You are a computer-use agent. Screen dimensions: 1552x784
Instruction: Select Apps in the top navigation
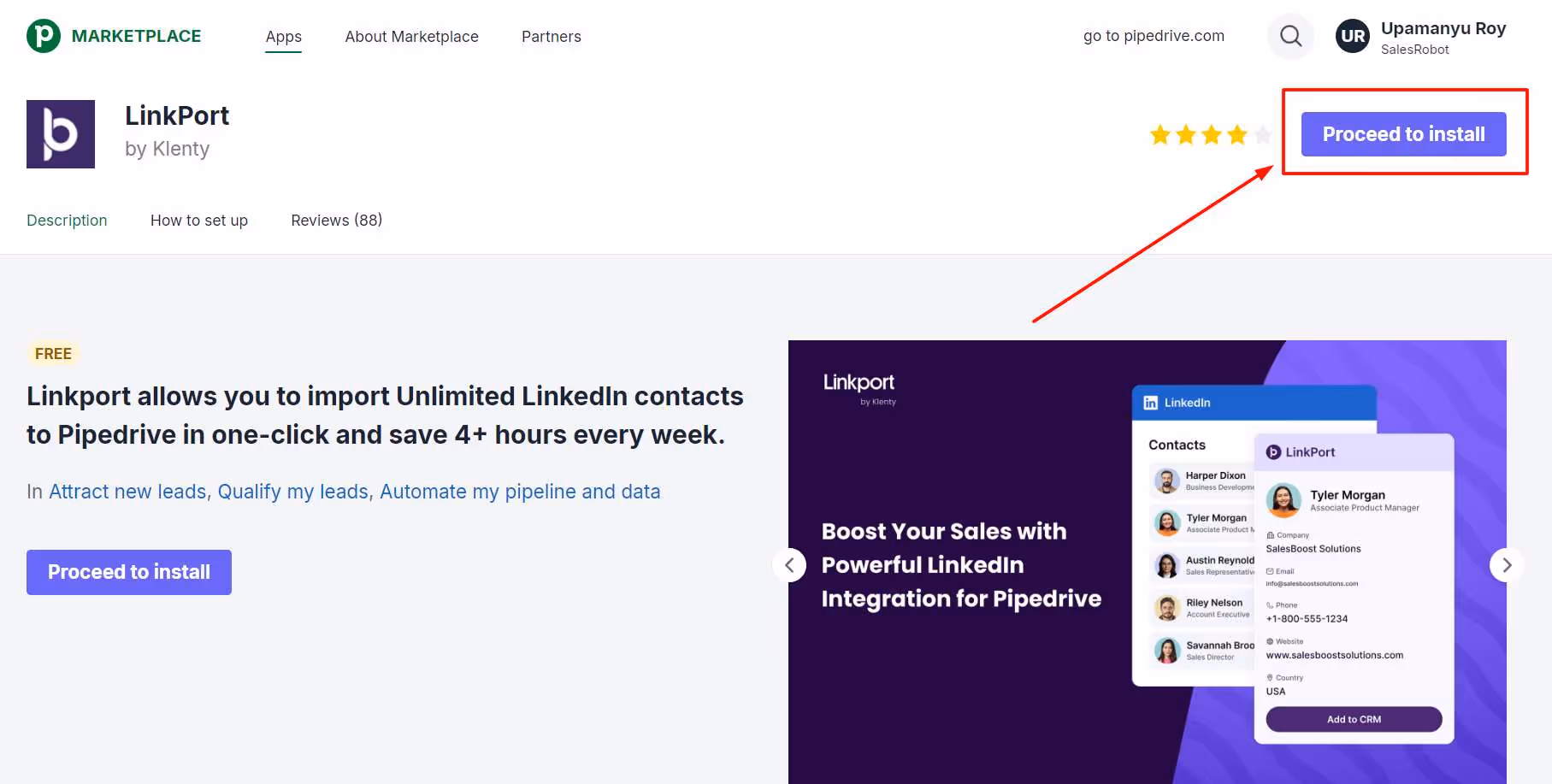(x=283, y=36)
